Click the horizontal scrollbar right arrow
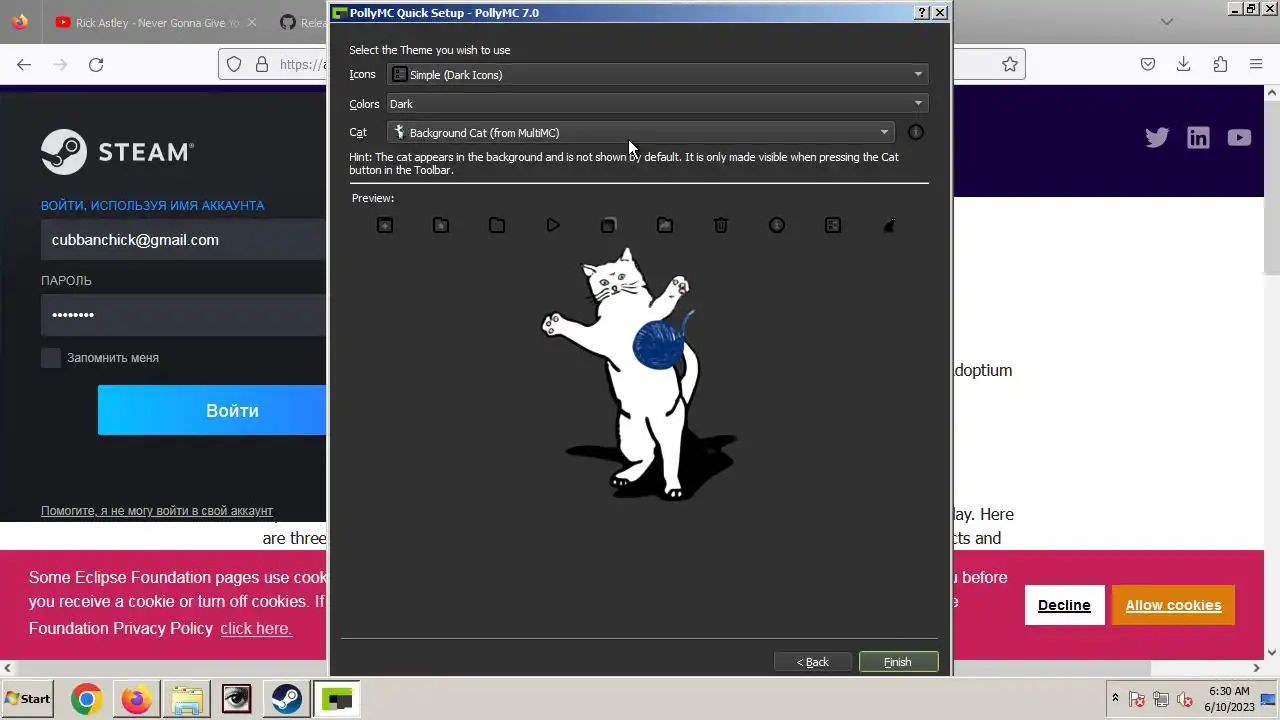Screen dimensions: 1280x720 1257,668
